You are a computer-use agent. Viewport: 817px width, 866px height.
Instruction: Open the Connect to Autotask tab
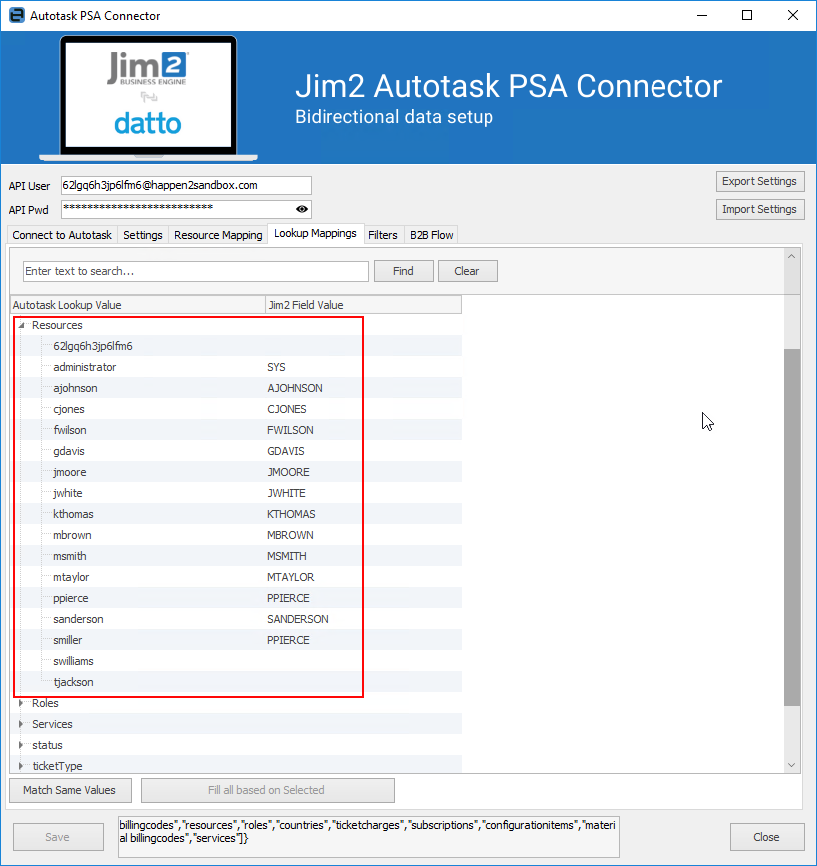pyautogui.click(x=62, y=235)
